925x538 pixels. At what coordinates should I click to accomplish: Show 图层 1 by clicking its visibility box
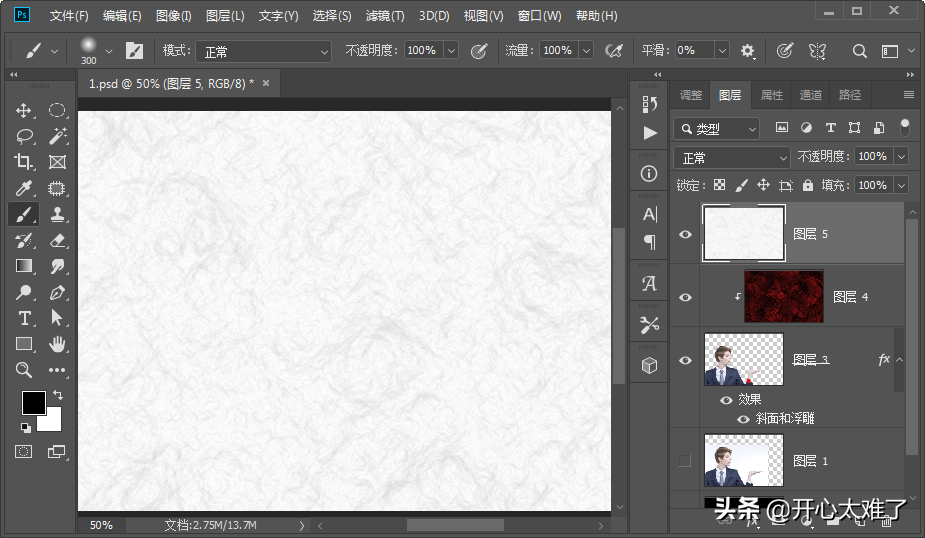(685, 460)
